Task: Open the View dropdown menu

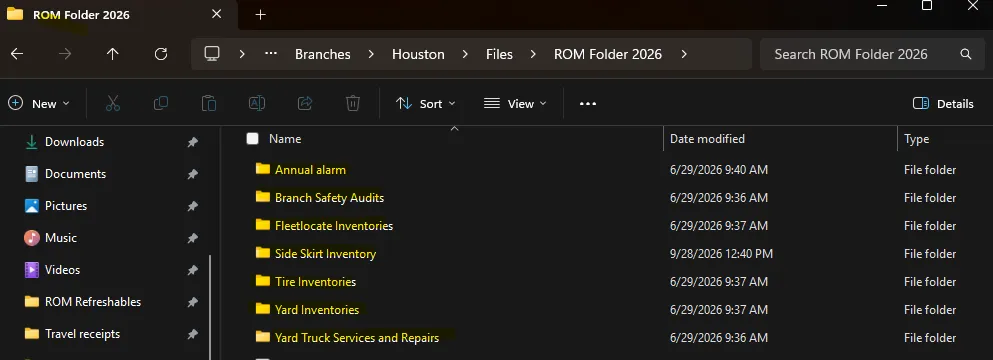Action: point(515,103)
